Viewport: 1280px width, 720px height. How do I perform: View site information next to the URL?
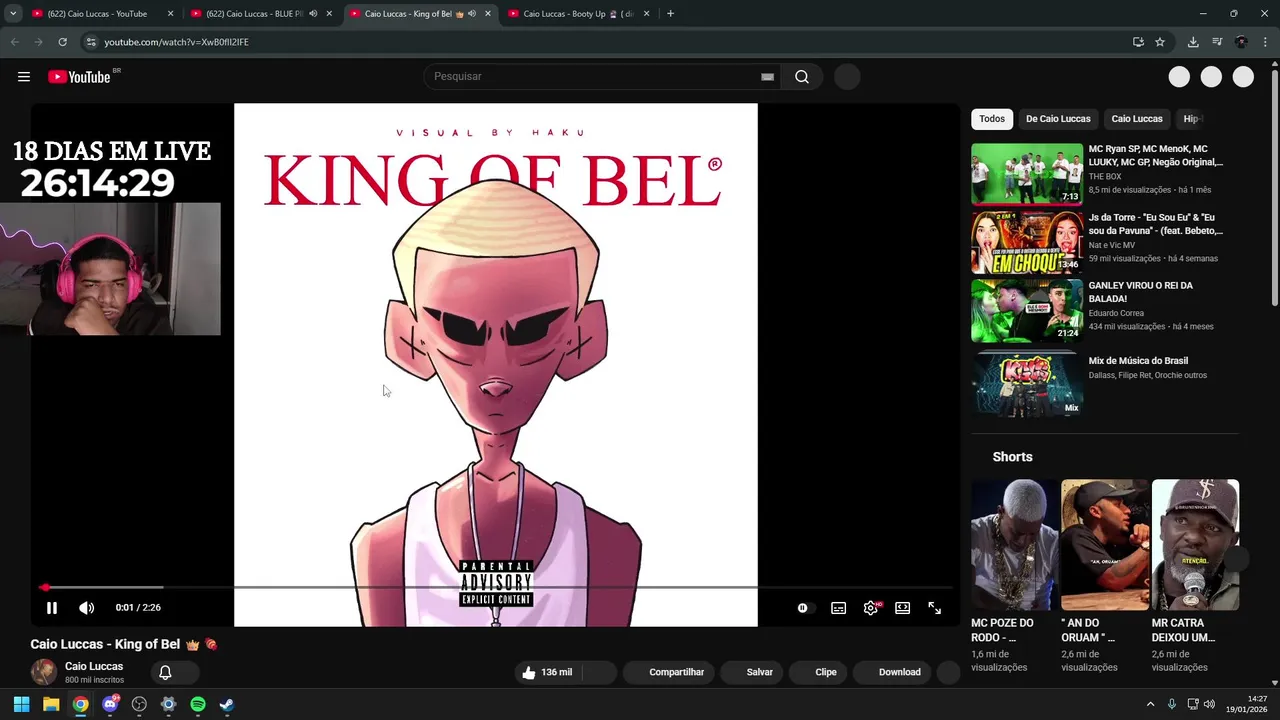[x=91, y=42]
